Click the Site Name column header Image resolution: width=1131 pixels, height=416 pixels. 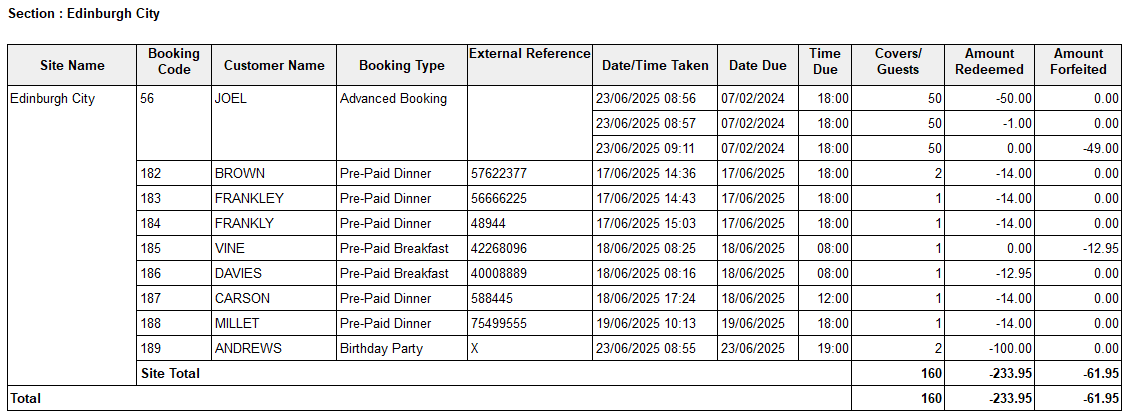[72, 66]
